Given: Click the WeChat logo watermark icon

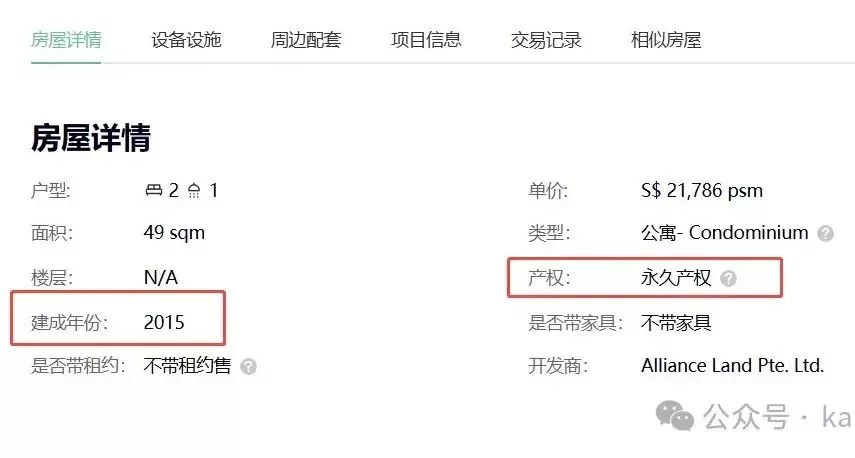Looking at the screenshot, I should coord(675,416).
